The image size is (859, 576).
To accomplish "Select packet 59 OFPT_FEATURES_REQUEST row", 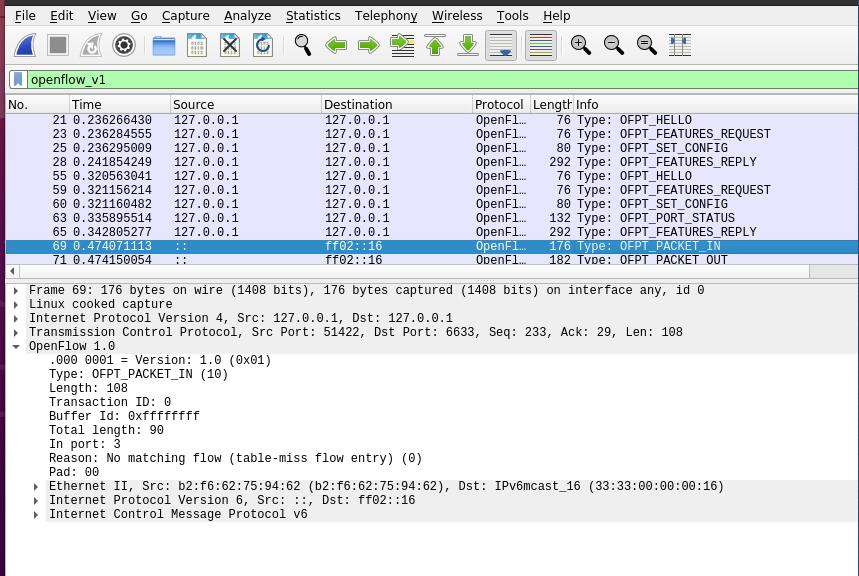I will tap(432, 190).
